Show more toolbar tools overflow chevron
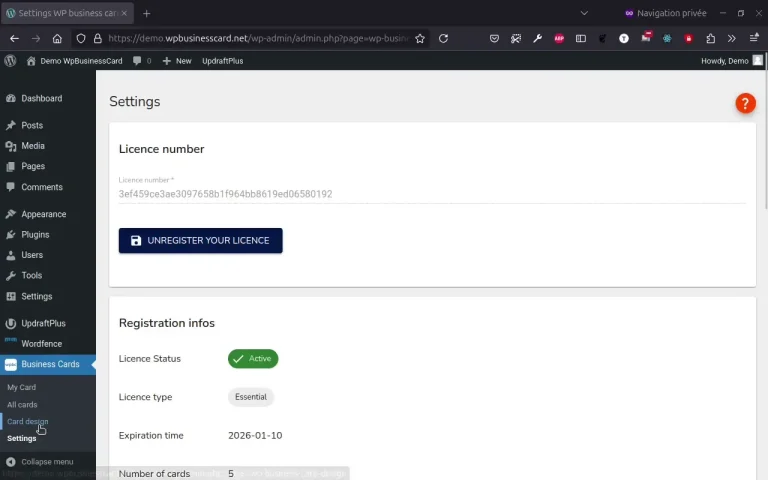 coord(731,39)
